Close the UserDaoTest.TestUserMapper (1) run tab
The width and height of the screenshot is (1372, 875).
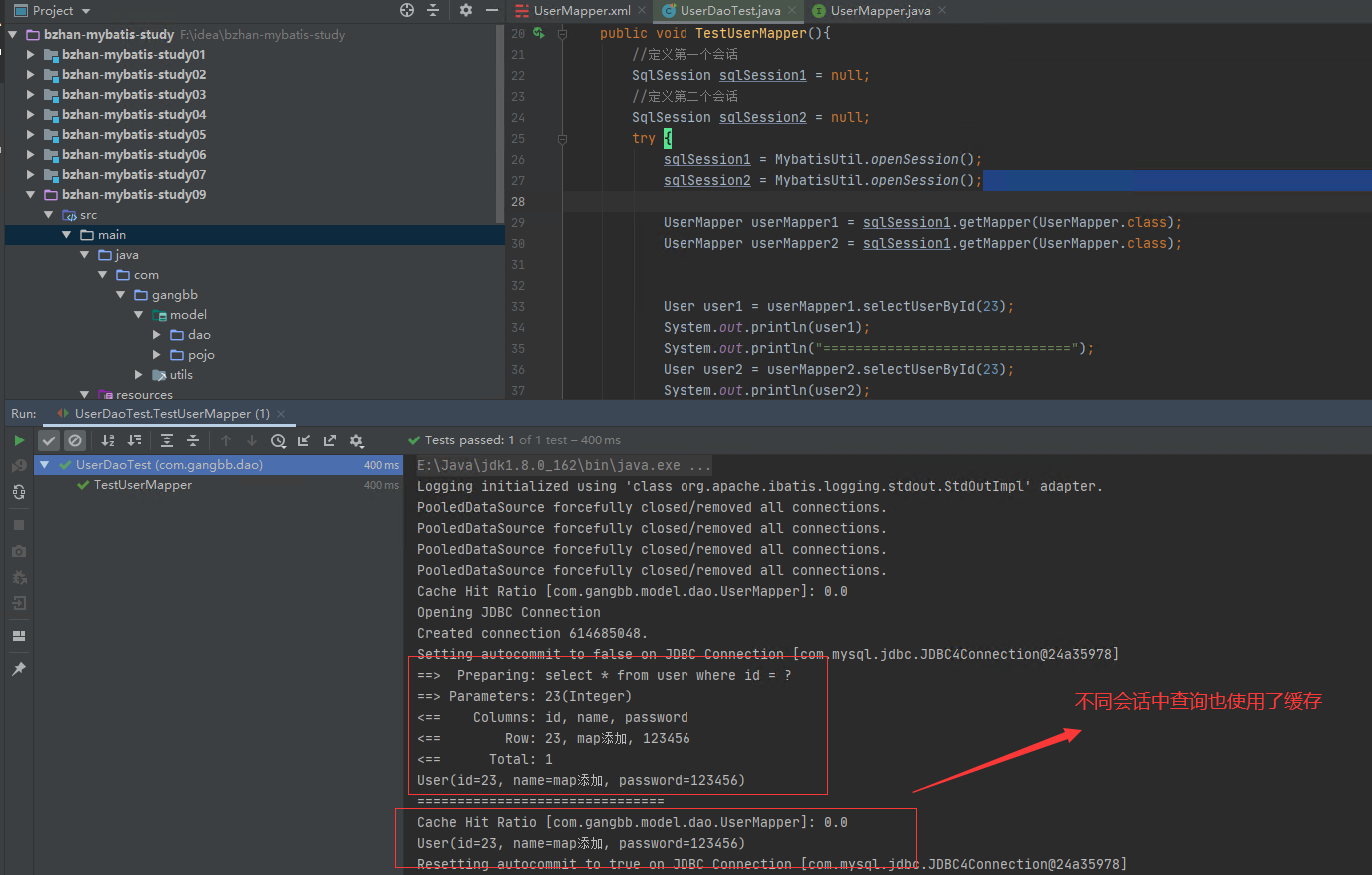281,413
